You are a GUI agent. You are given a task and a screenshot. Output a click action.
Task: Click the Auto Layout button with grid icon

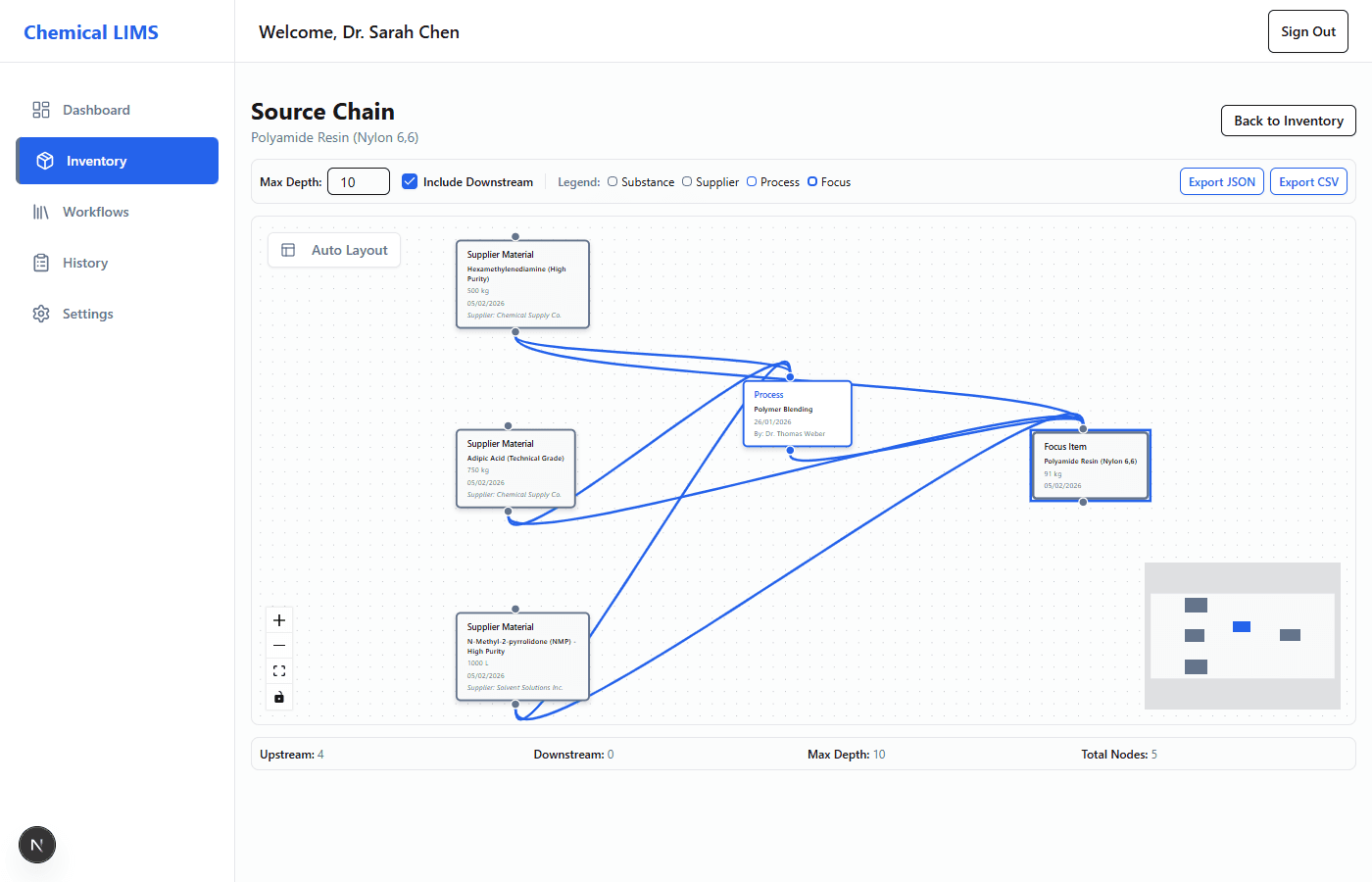(x=333, y=250)
